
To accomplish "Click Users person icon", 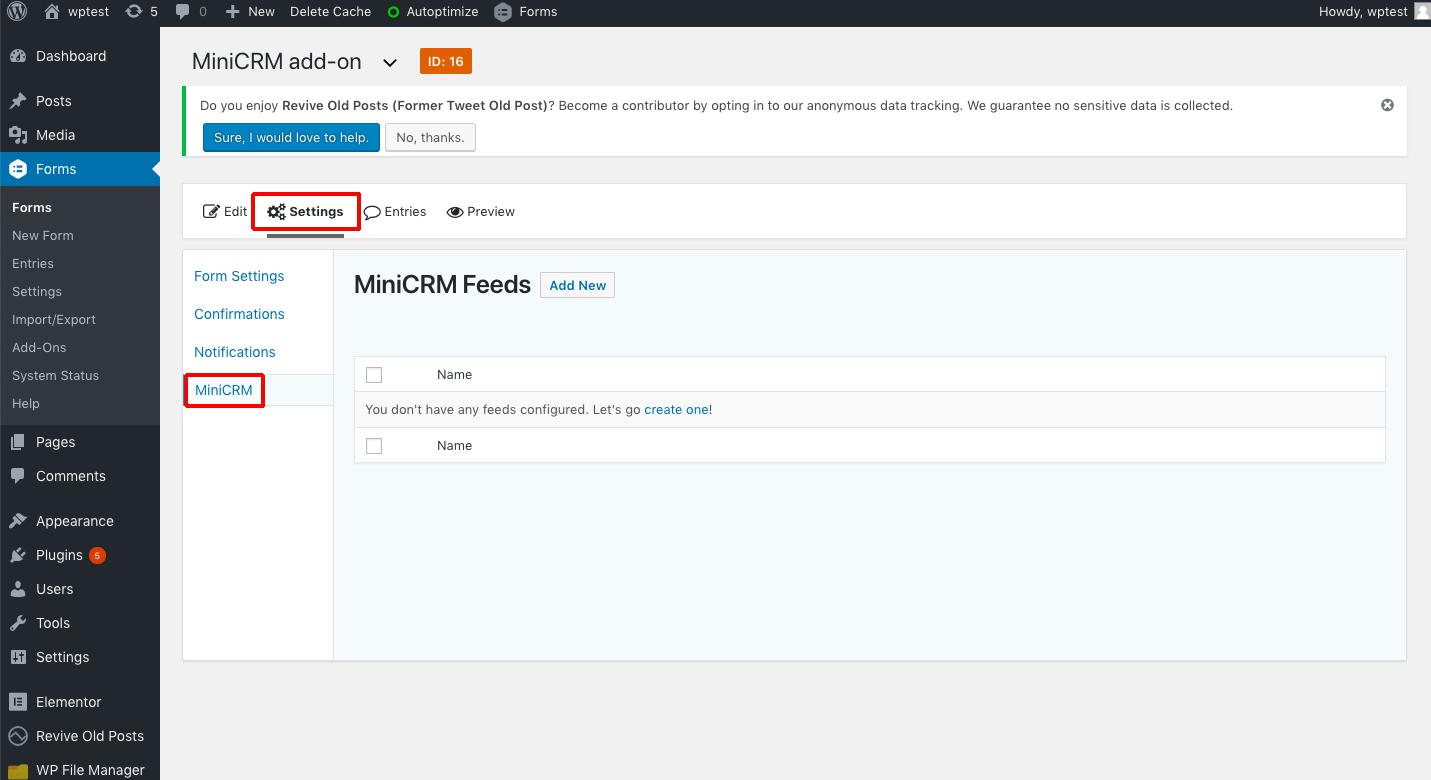I will 18,589.
